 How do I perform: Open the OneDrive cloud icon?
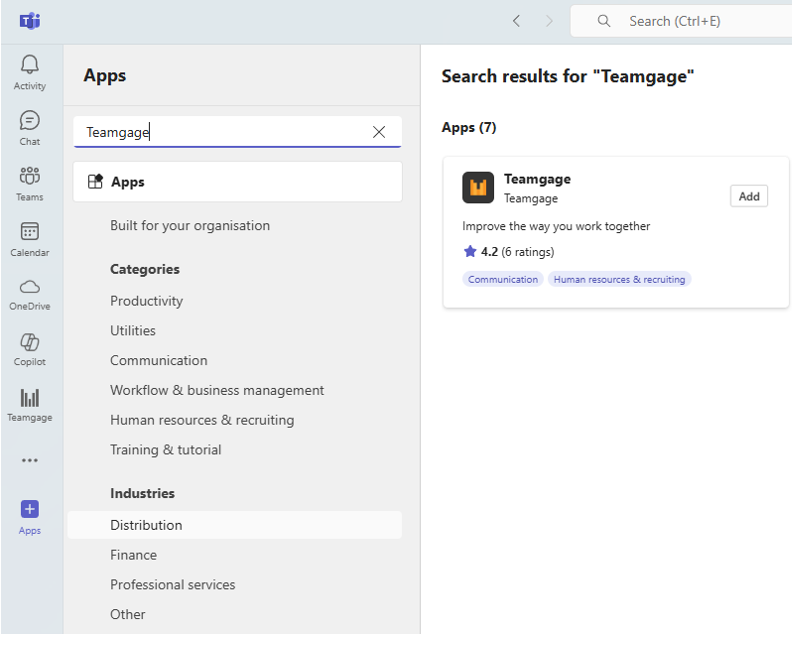(x=30, y=287)
